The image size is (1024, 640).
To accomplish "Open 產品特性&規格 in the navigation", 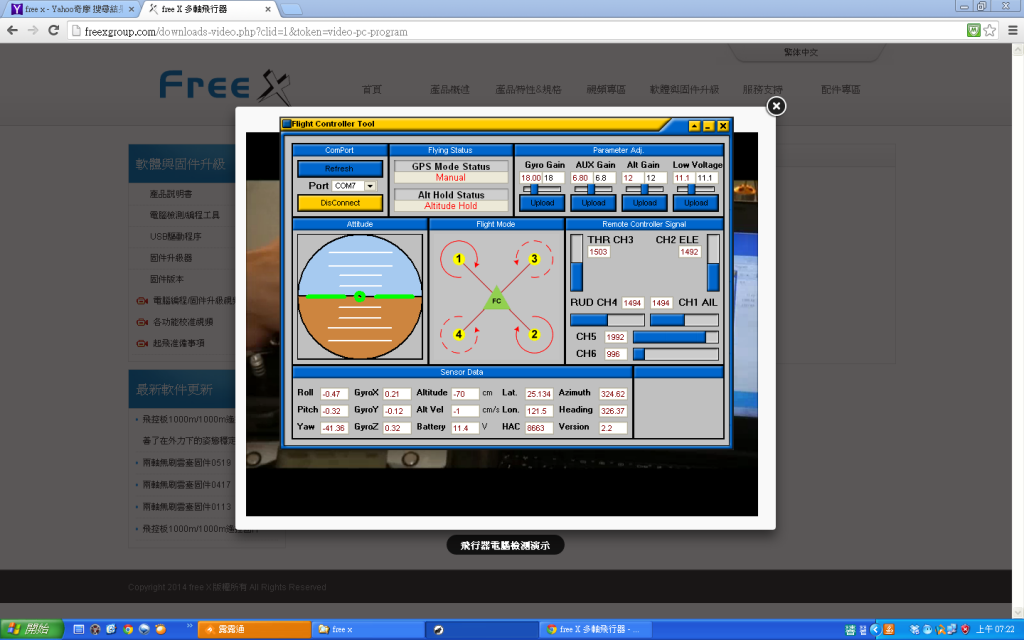I will coord(528,89).
